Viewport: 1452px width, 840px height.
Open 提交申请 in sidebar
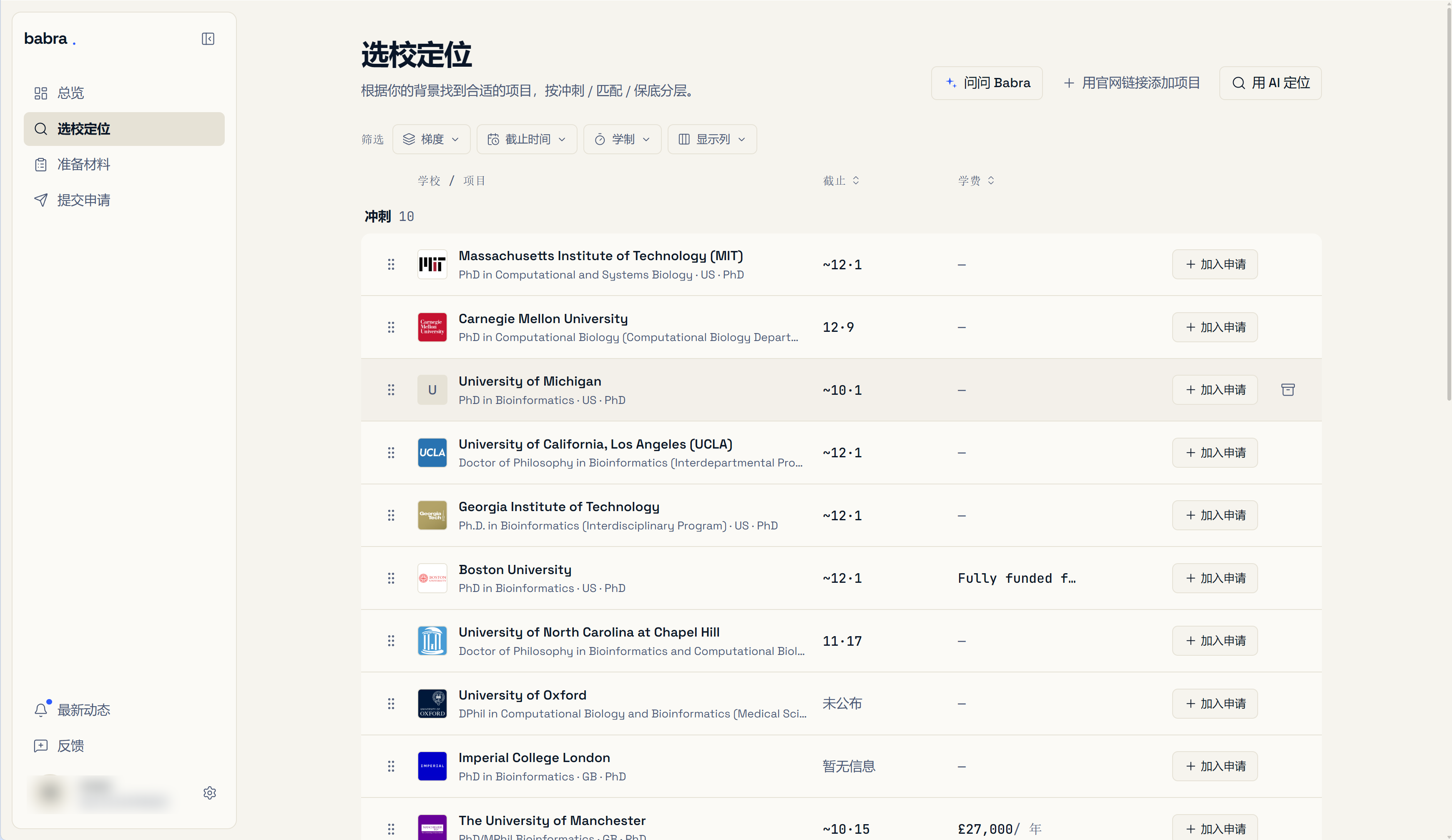(124, 201)
